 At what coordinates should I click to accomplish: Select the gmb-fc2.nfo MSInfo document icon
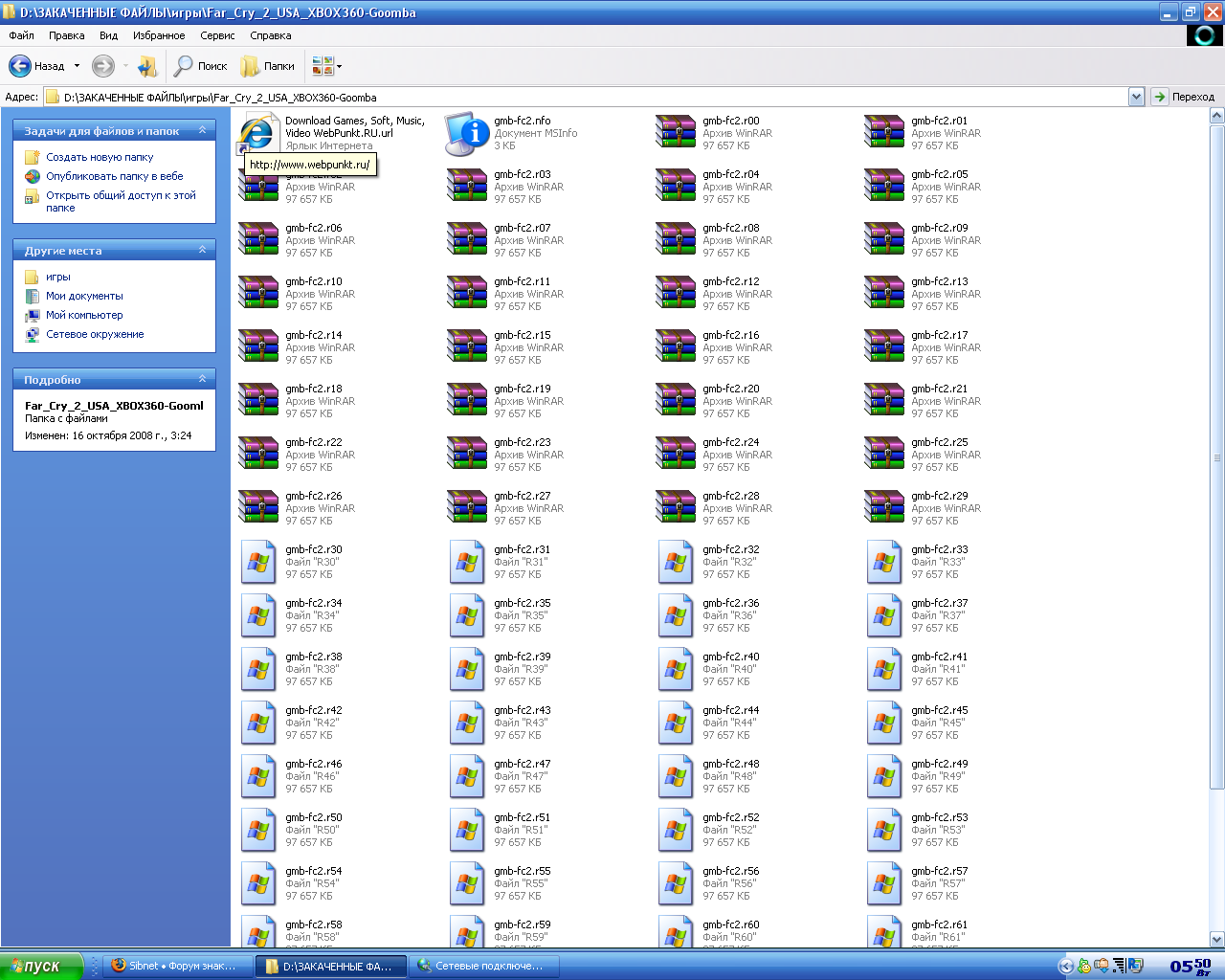467,134
